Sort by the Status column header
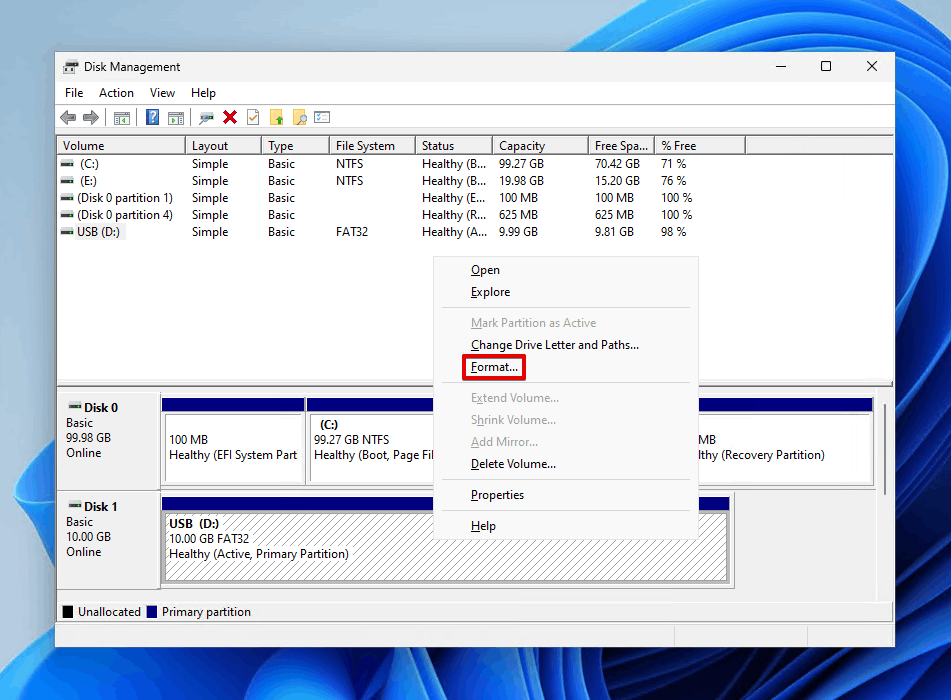 click(x=454, y=146)
